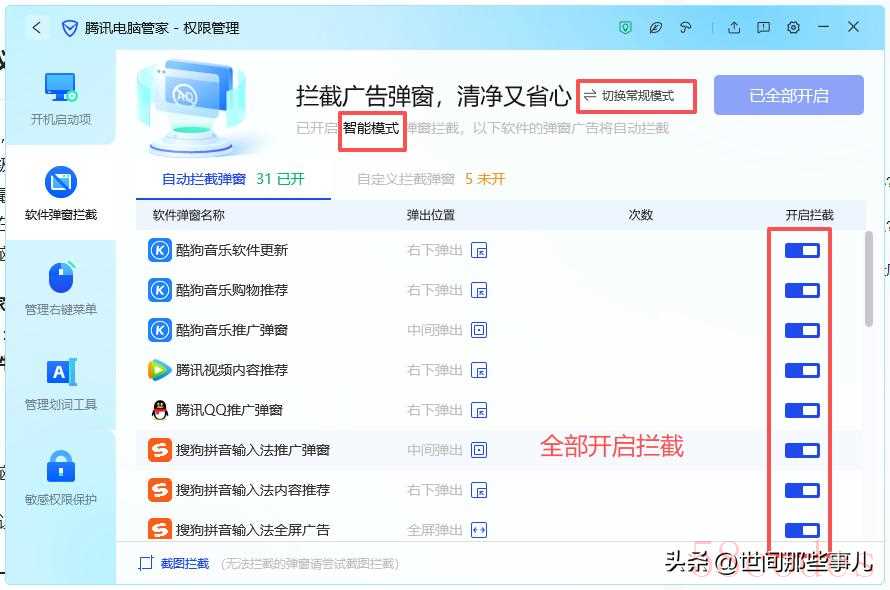The image size is (890, 590).
Task: Click the screenshot-block crop icon
Action: pyautogui.click(x=146, y=563)
